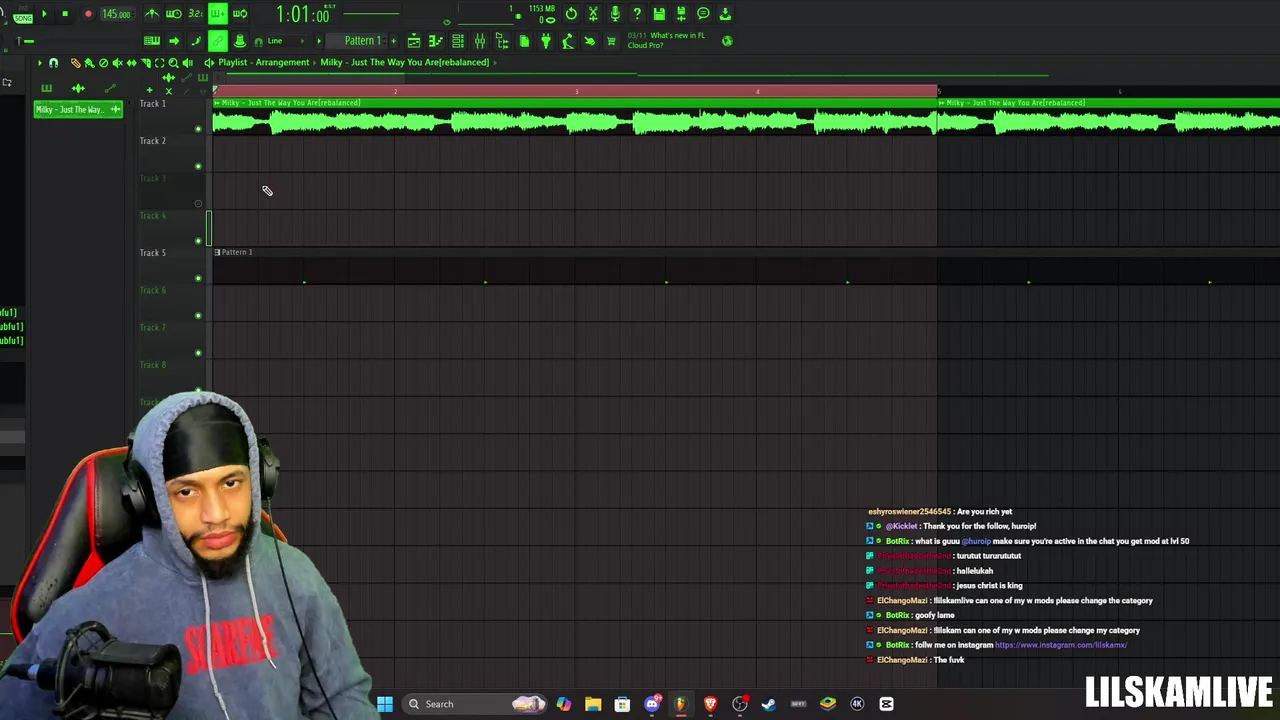Add new pattern with plus button

coord(393,41)
